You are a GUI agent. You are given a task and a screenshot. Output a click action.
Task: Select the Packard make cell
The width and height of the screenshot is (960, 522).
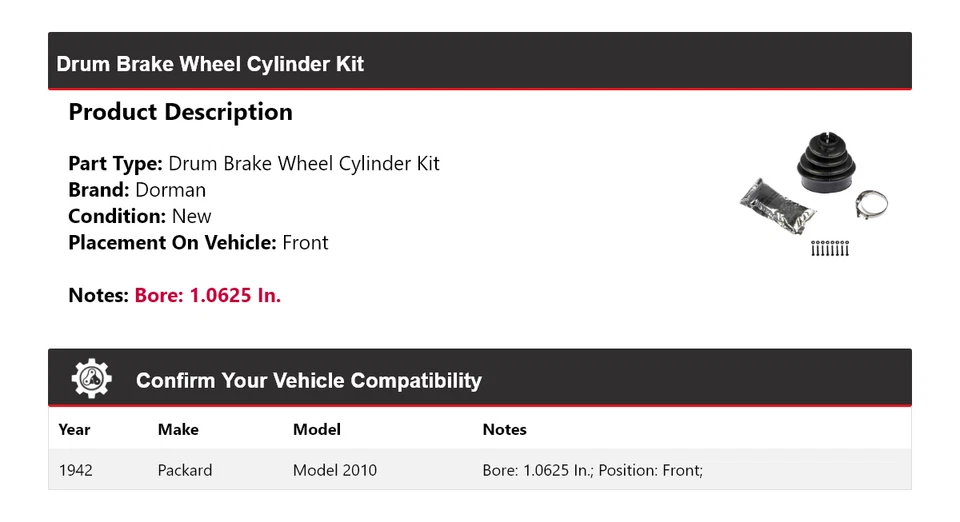[x=185, y=470]
